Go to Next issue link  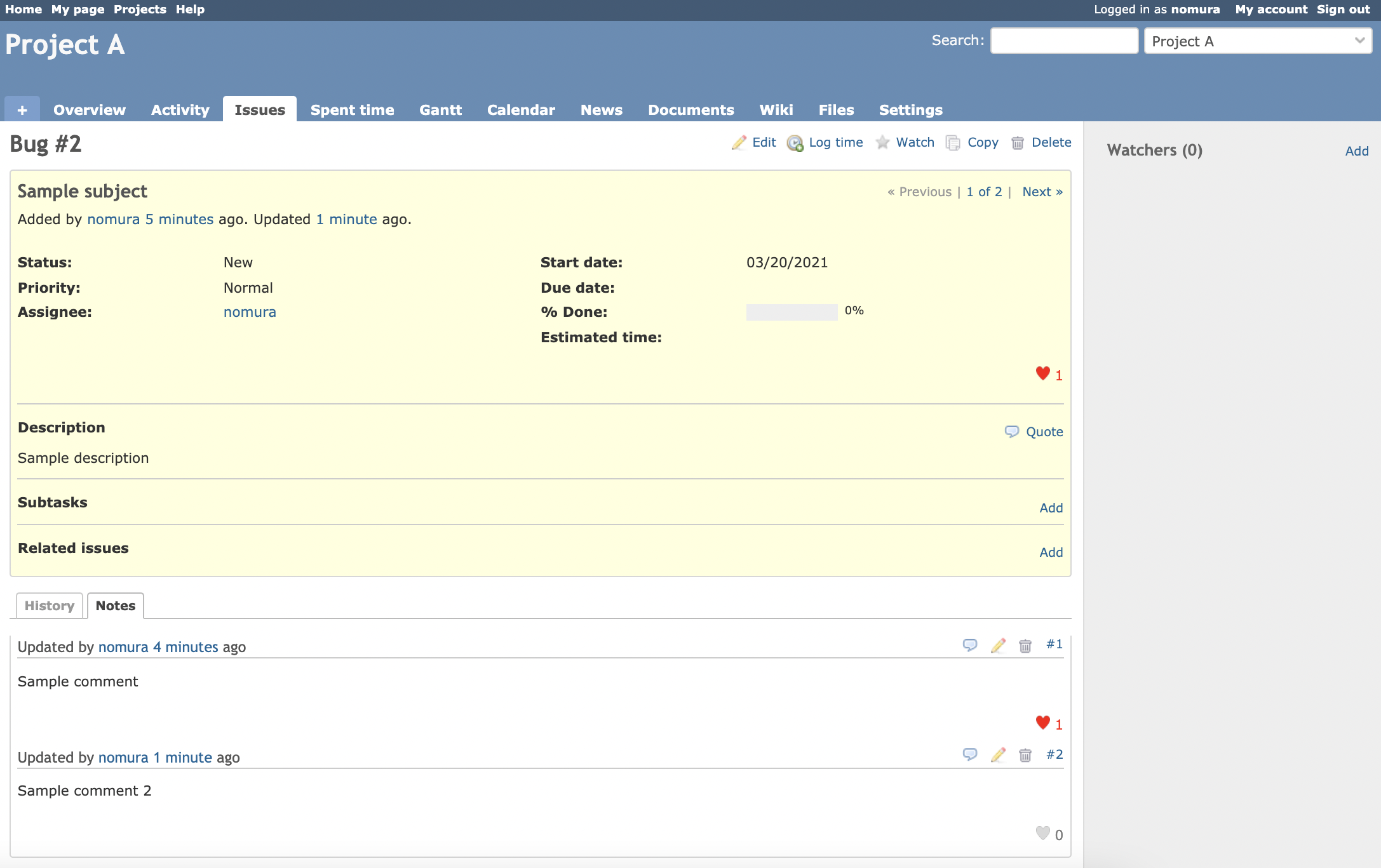[x=1042, y=192]
